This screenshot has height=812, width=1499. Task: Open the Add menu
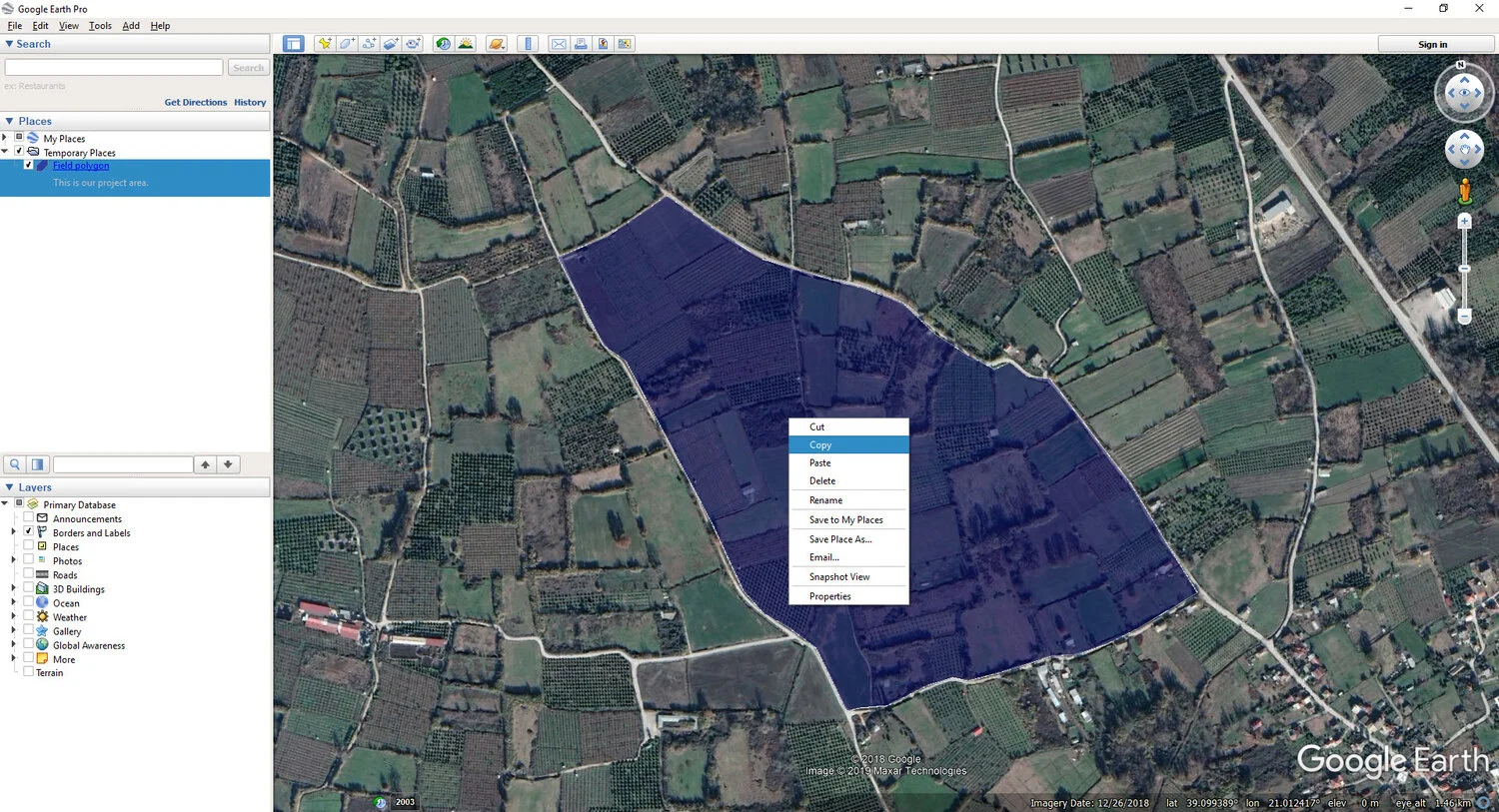pos(131,25)
